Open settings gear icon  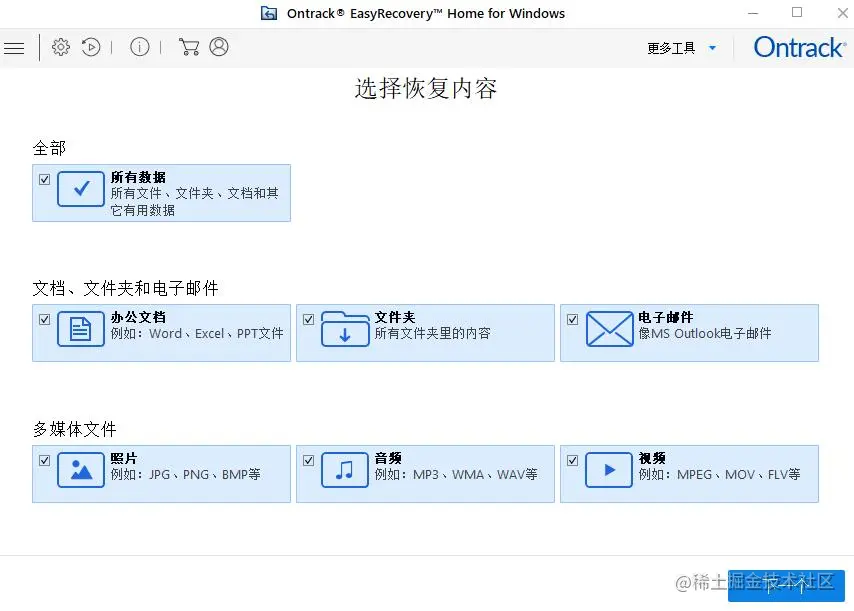pos(60,47)
